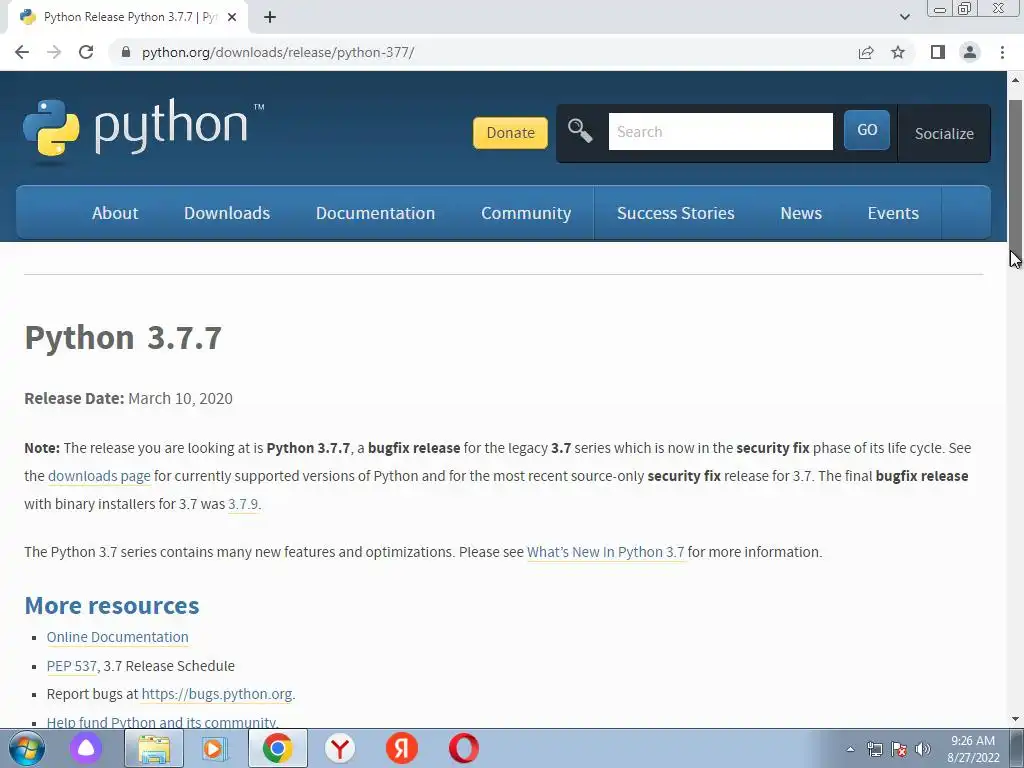Viewport: 1024px width, 768px height.
Task: Open the Online Documentation link
Action: (x=118, y=637)
